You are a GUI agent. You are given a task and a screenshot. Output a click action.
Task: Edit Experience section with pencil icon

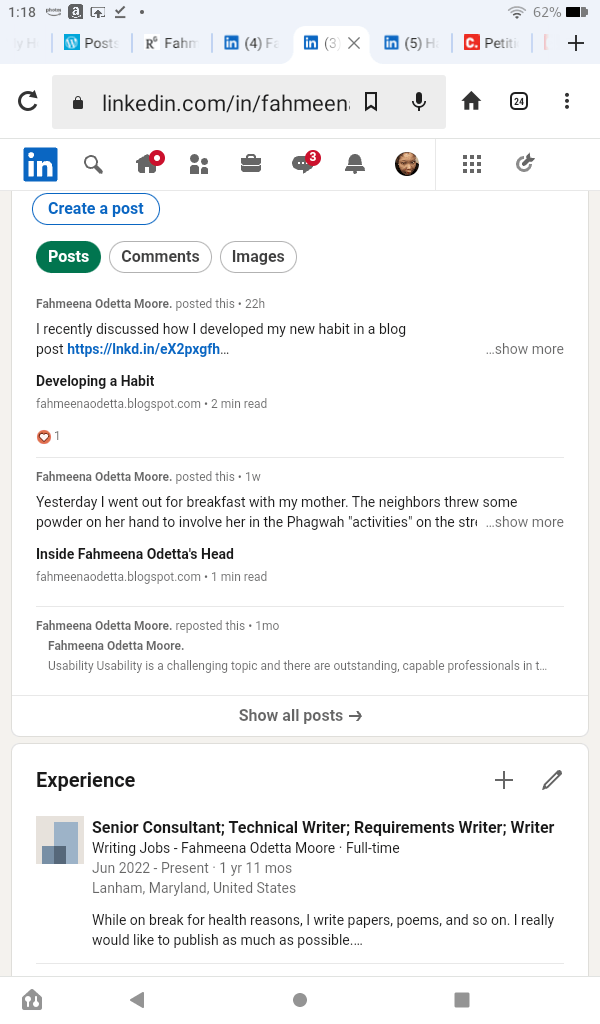(552, 780)
